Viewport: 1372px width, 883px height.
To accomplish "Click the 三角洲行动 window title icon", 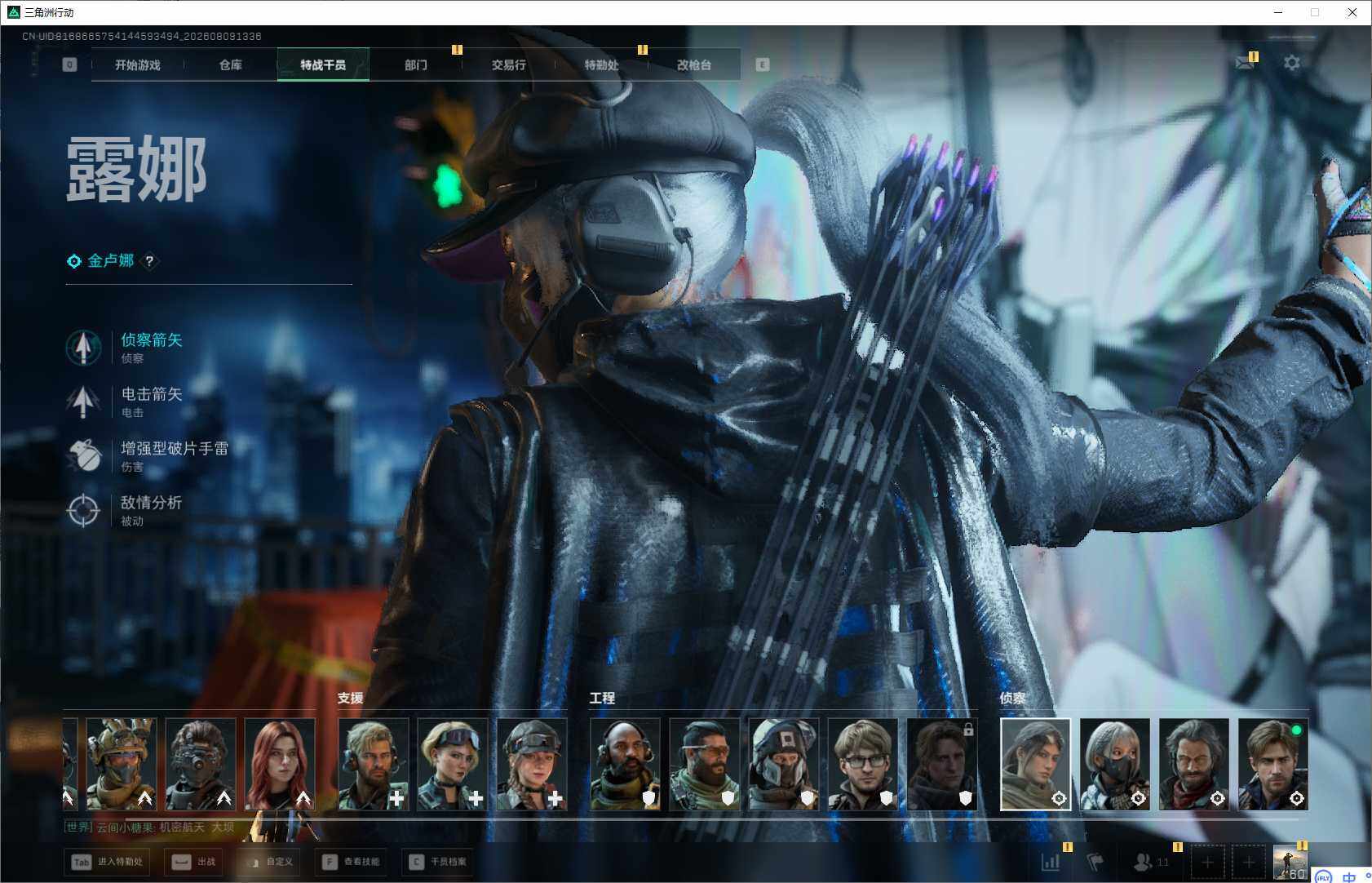I will pyautogui.click(x=13, y=12).
